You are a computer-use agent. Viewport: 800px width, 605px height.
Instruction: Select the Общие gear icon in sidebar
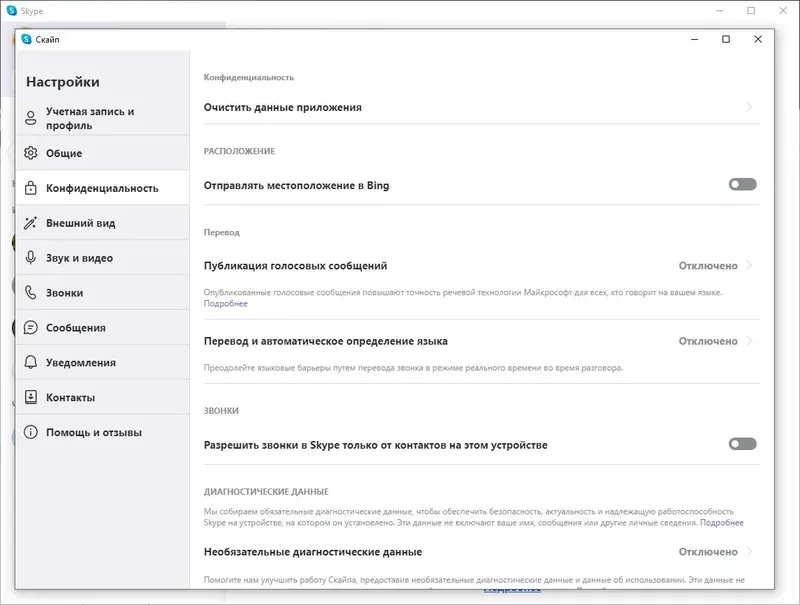[31, 153]
